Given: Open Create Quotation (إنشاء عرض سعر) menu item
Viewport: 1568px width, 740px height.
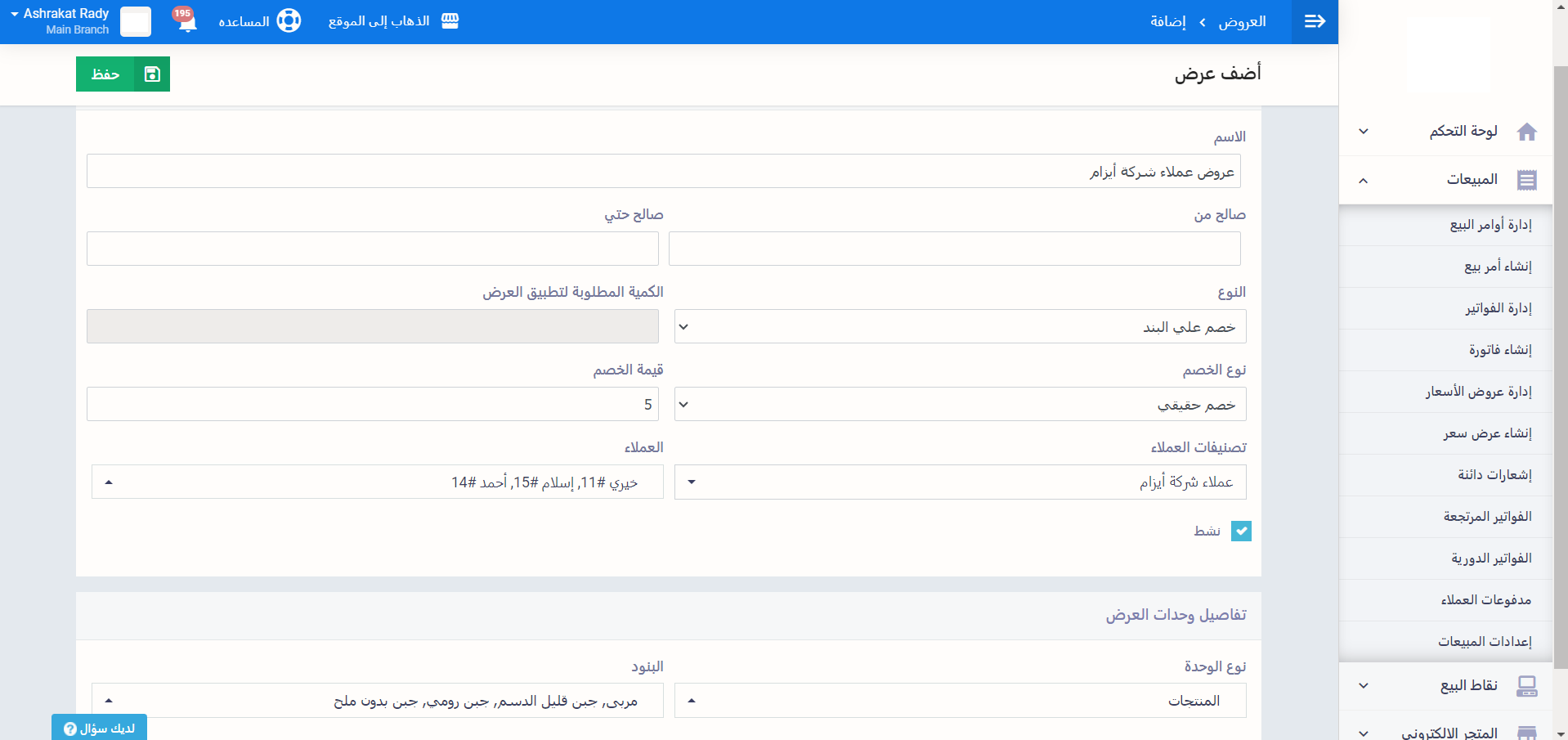Looking at the screenshot, I should [1487, 433].
